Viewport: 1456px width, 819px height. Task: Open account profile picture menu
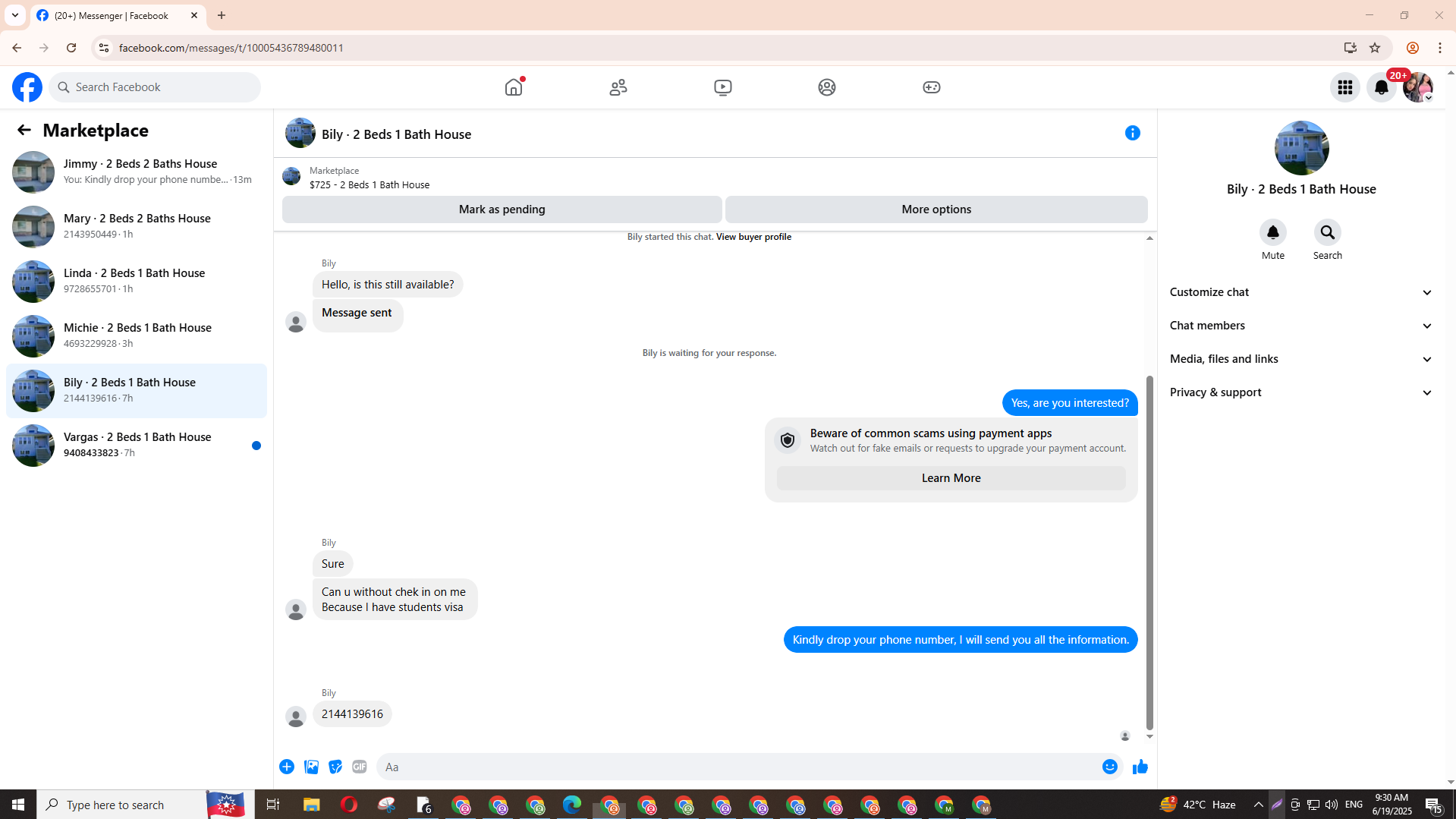coord(1418,87)
